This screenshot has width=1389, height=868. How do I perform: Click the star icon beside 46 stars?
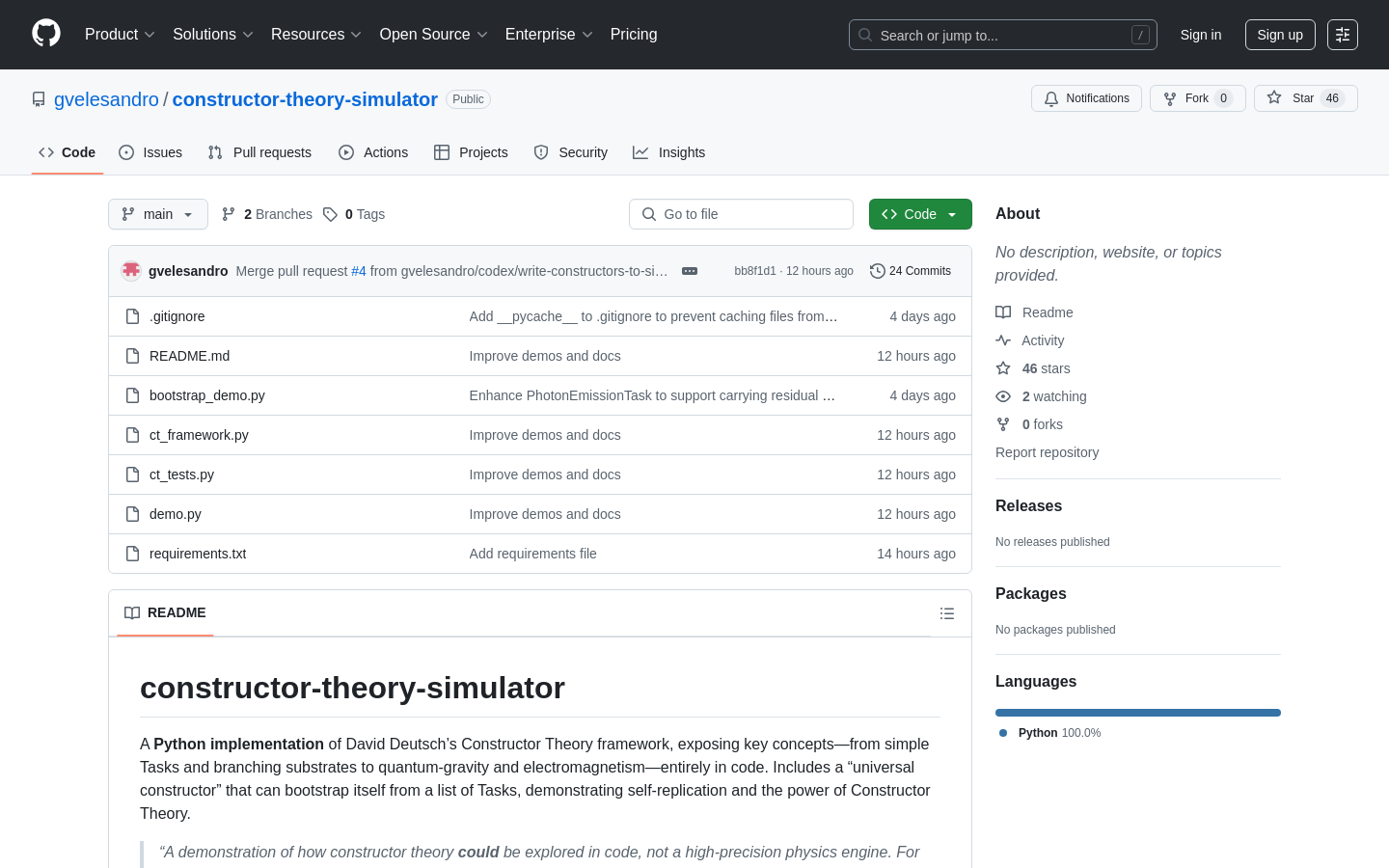[1003, 368]
